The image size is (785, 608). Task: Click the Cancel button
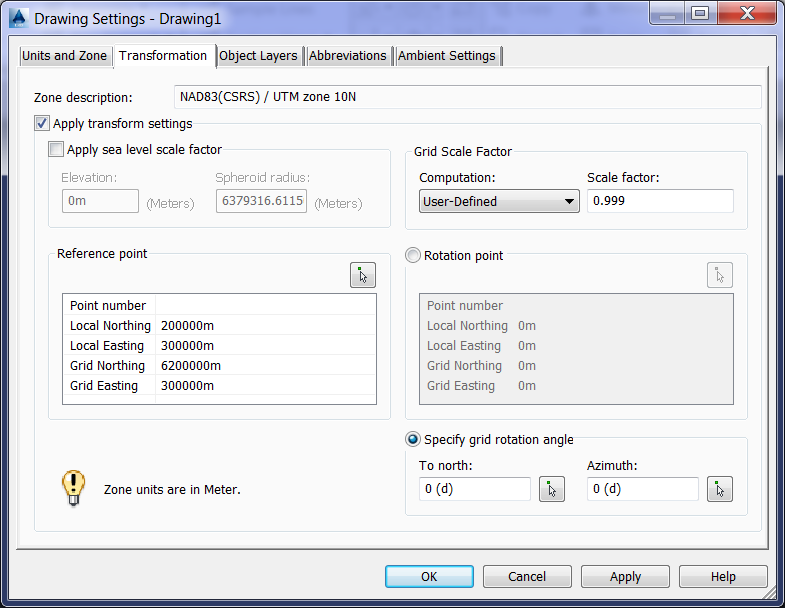[527, 576]
